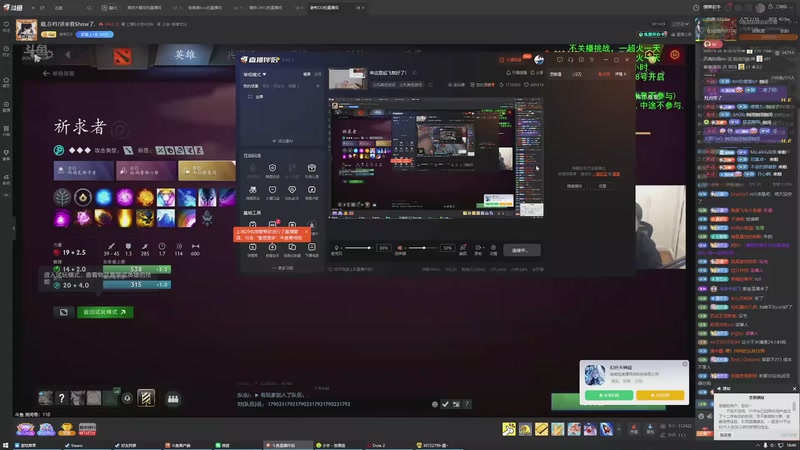Select the Deafening Blast rainbow ability icon

(187, 218)
